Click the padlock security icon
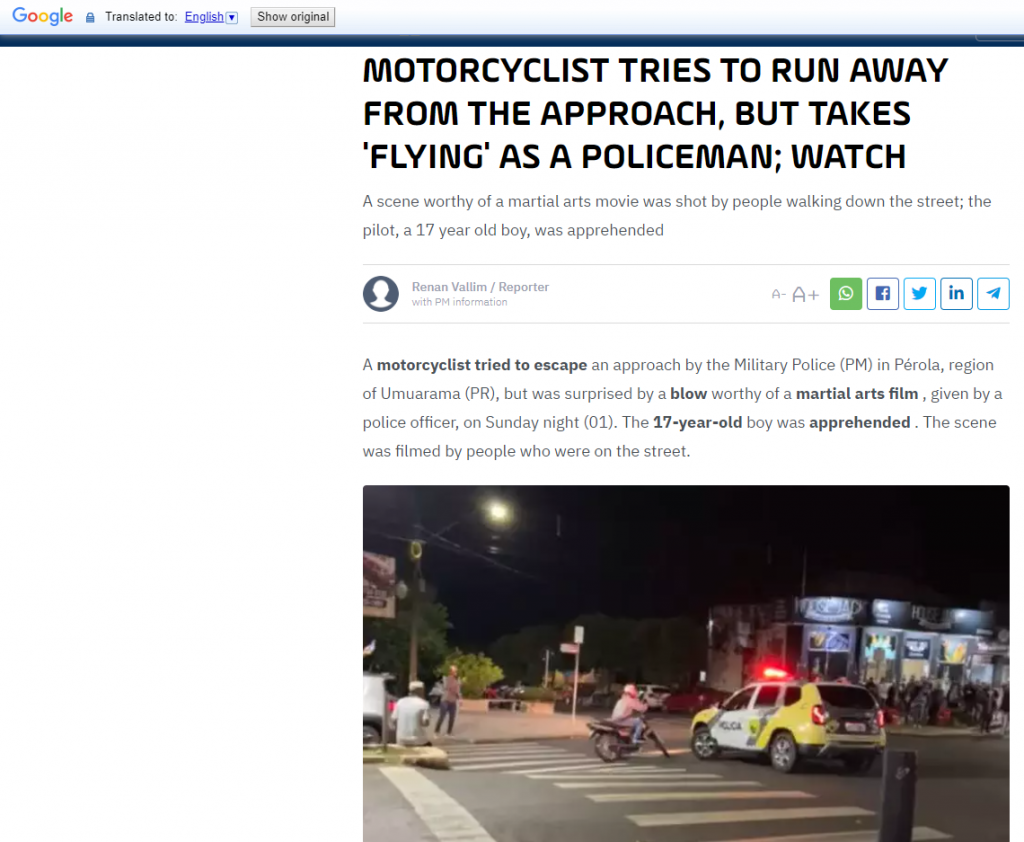 pyautogui.click(x=90, y=18)
